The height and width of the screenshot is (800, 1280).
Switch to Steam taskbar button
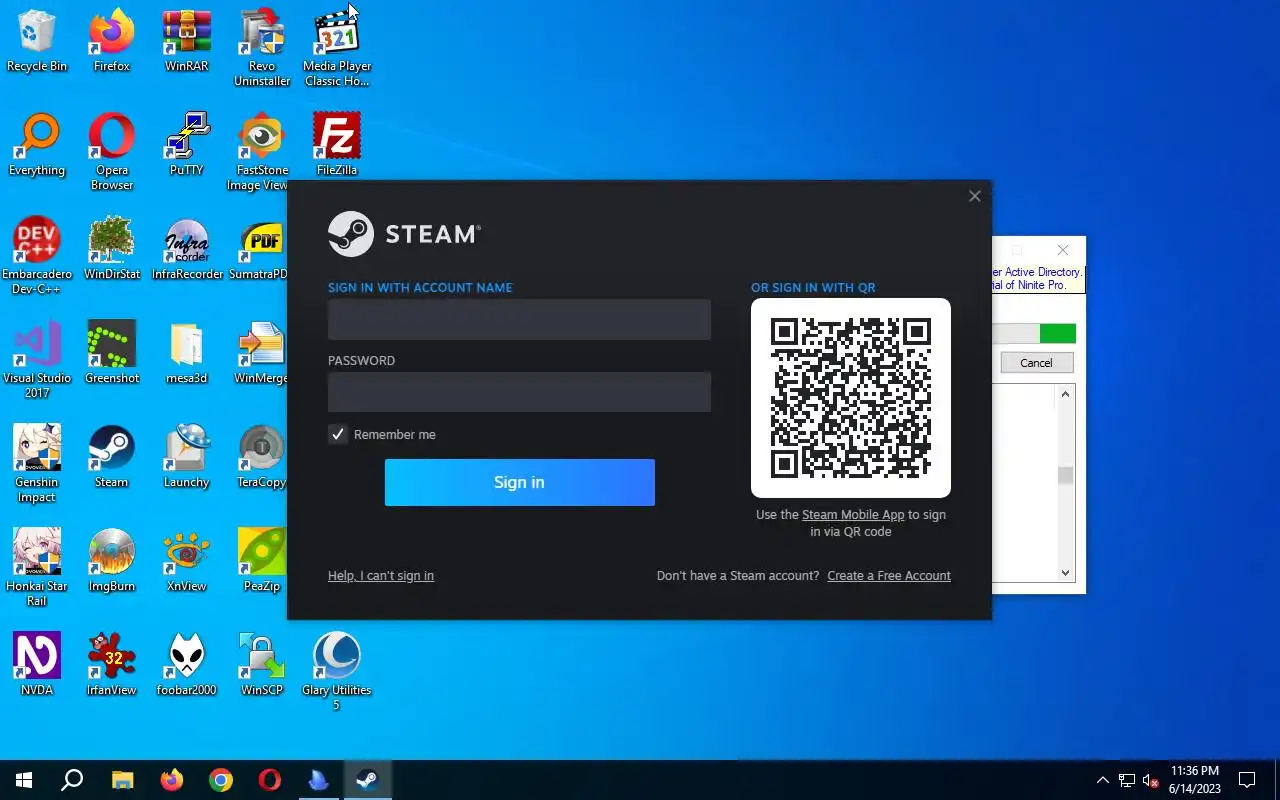[x=367, y=780]
